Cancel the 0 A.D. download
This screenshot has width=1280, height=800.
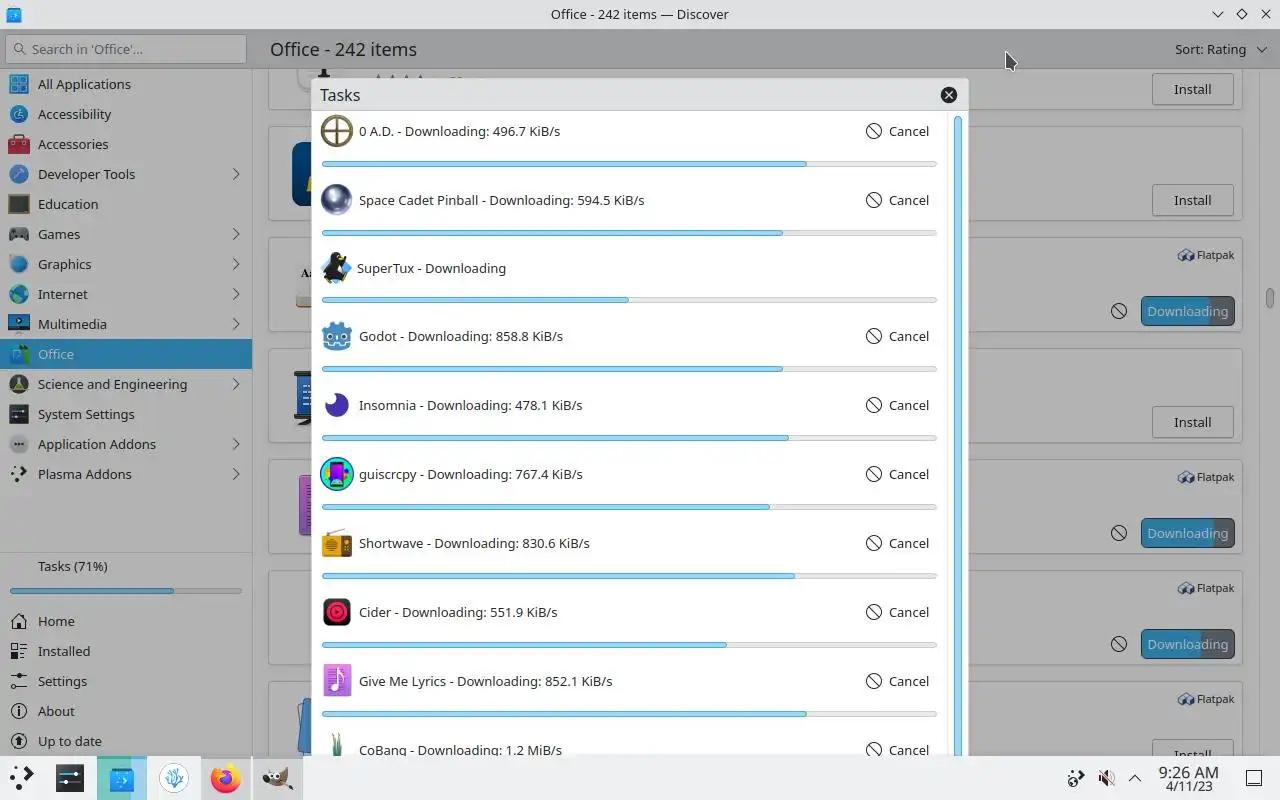[897, 131]
